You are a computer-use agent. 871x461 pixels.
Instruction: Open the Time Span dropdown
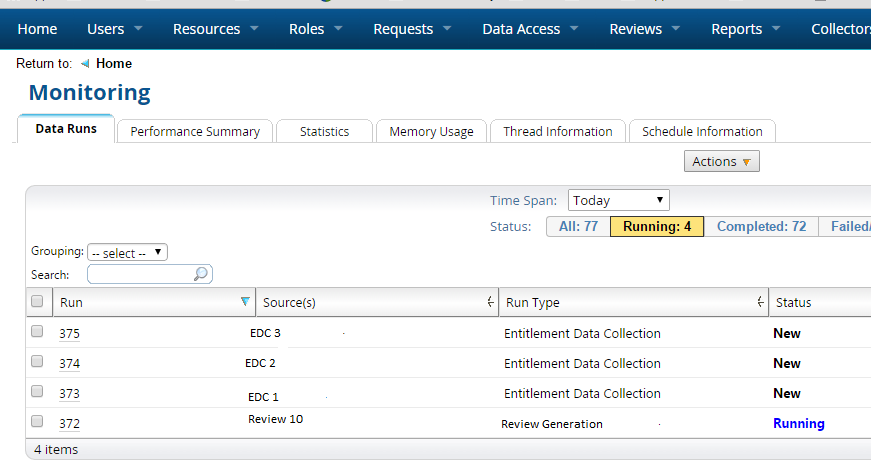618,201
